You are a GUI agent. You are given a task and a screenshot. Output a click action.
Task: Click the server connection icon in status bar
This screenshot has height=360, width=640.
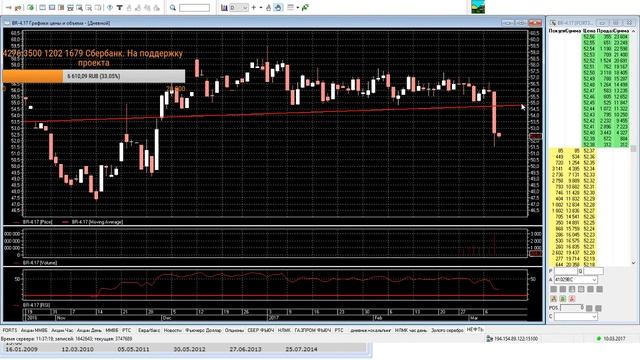(489, 339)
